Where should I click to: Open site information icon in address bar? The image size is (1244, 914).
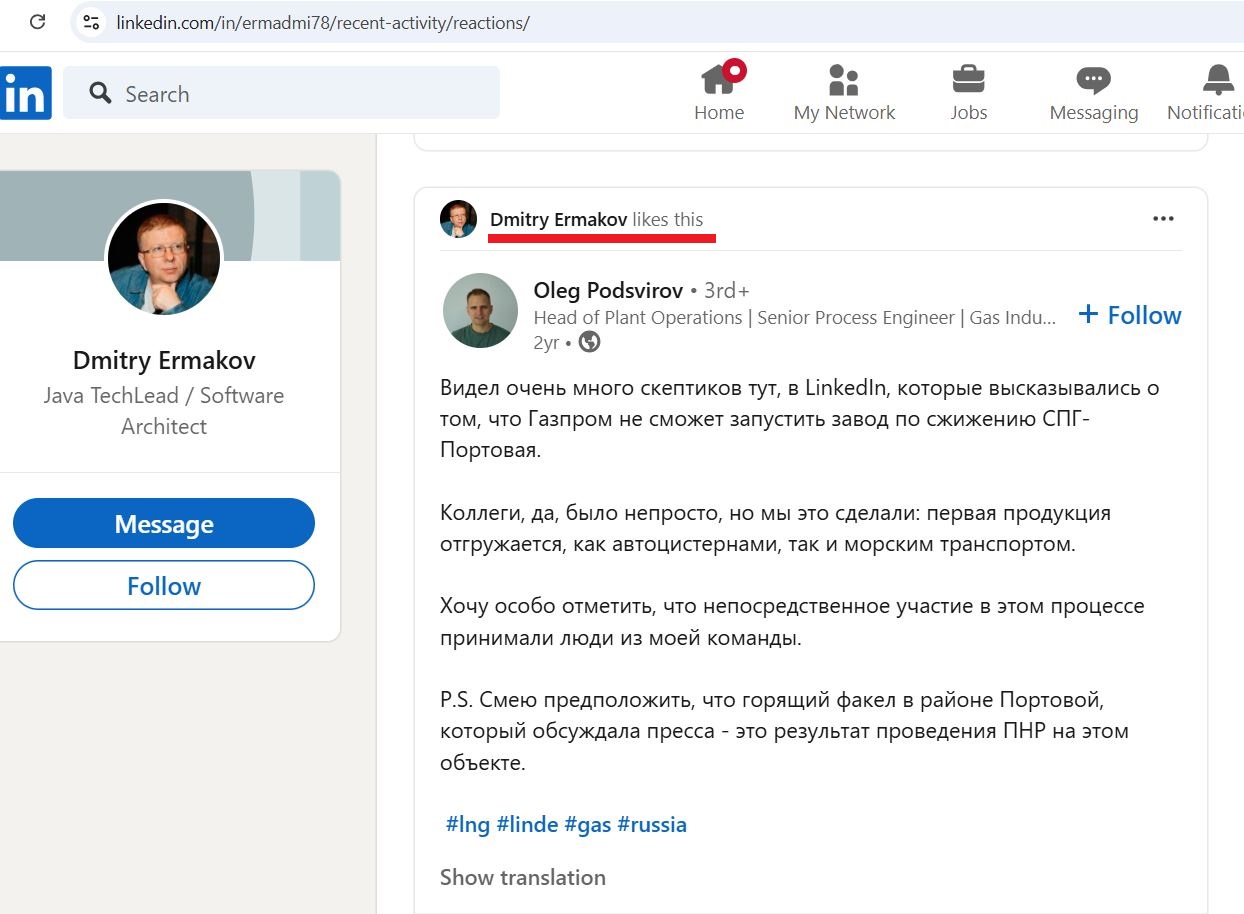coord(91,22)
